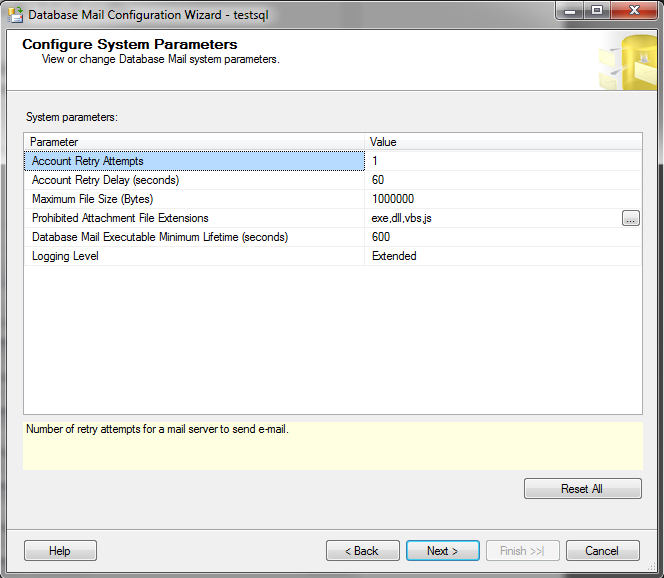This screenshot has width=664, height=578.
Task: Edit the Account Retry Attempts value 1
Action: [503, 161]
